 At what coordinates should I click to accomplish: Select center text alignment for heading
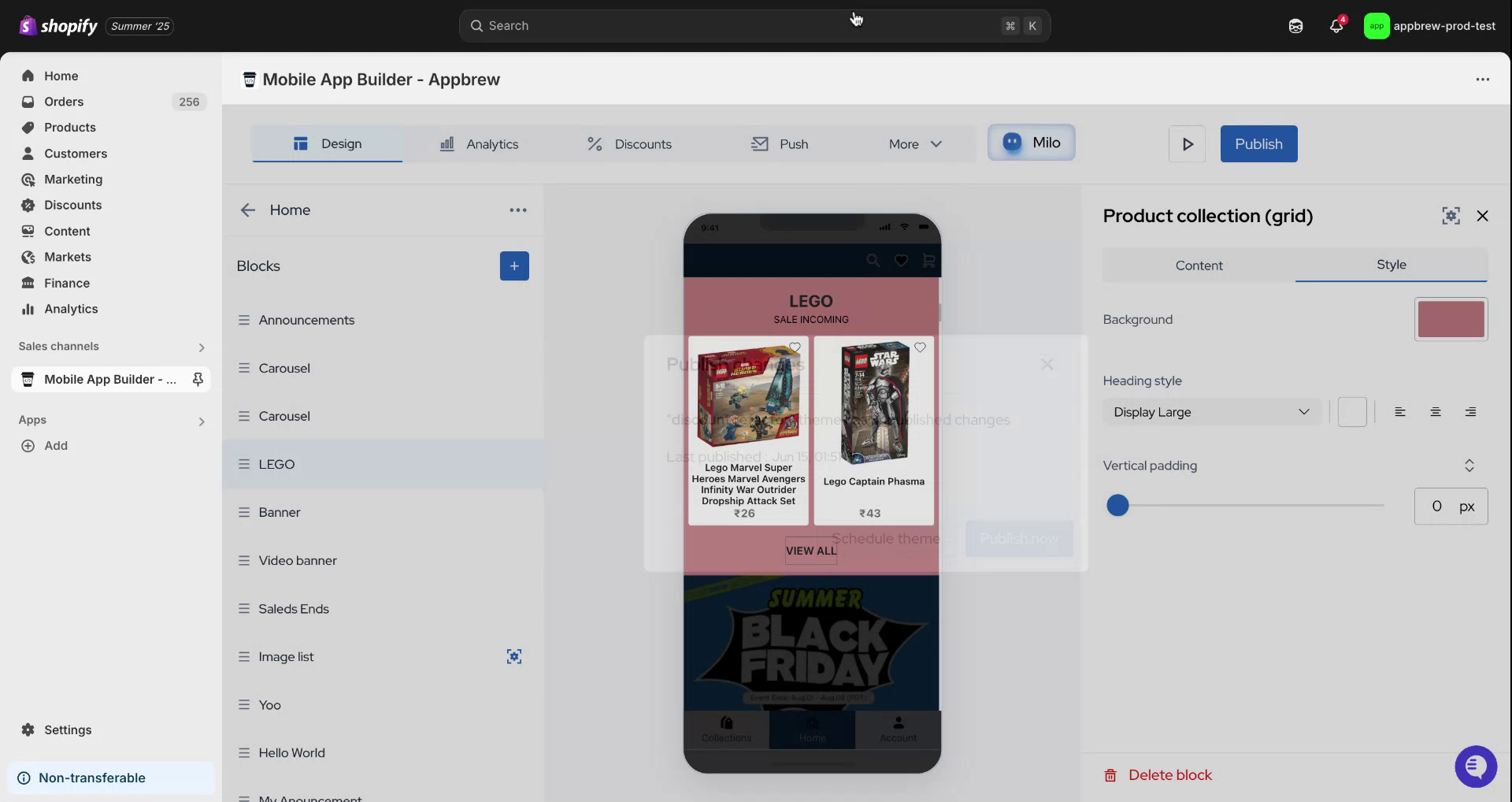click(1436, 412)
